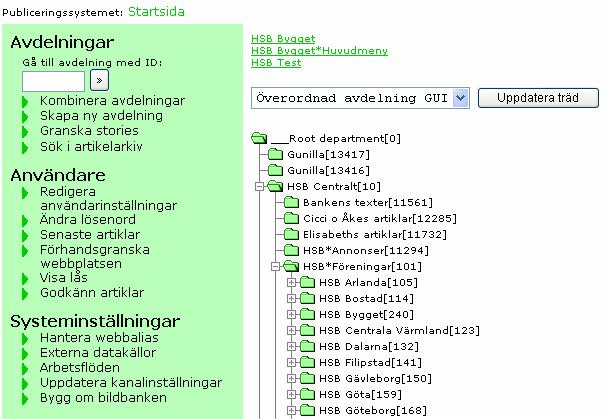
Task: Click the folder icon of HSB*Annonser
Action: 291,250
